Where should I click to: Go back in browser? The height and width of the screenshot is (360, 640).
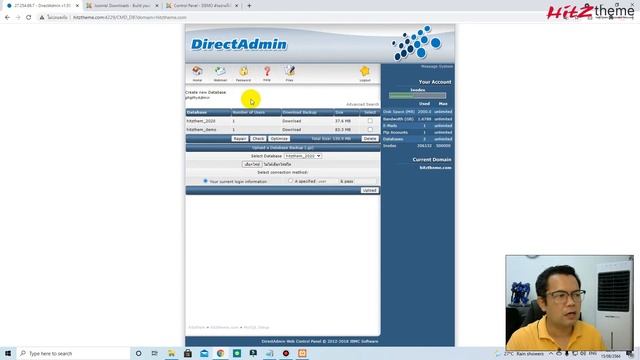pos(7,18)
